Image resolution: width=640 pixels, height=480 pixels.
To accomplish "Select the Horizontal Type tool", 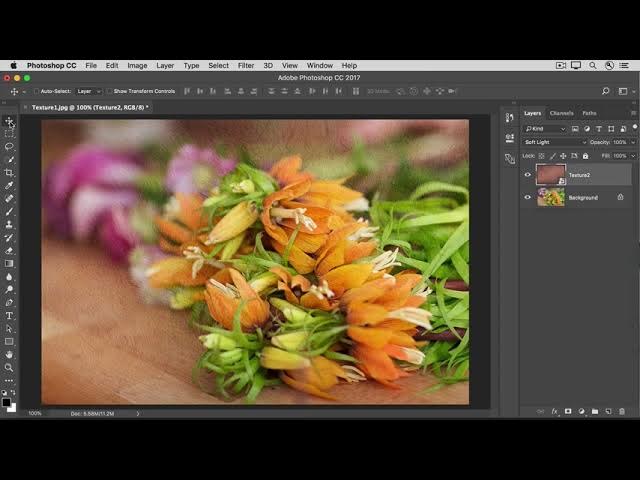I will coord(10,315).
